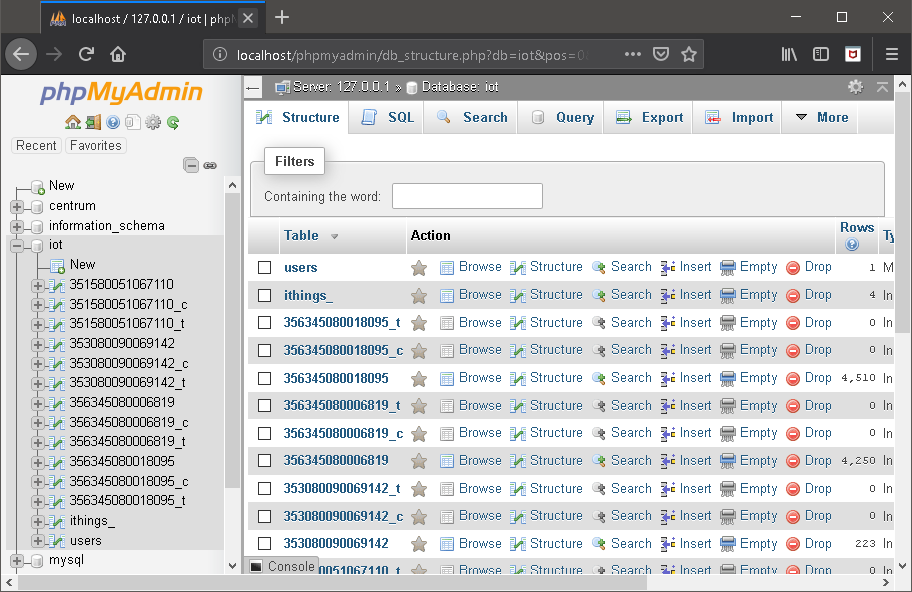The image size is (912, 592).
Task: Toggle Firefox sidebar view icon
Action: (x=821, y=54)
